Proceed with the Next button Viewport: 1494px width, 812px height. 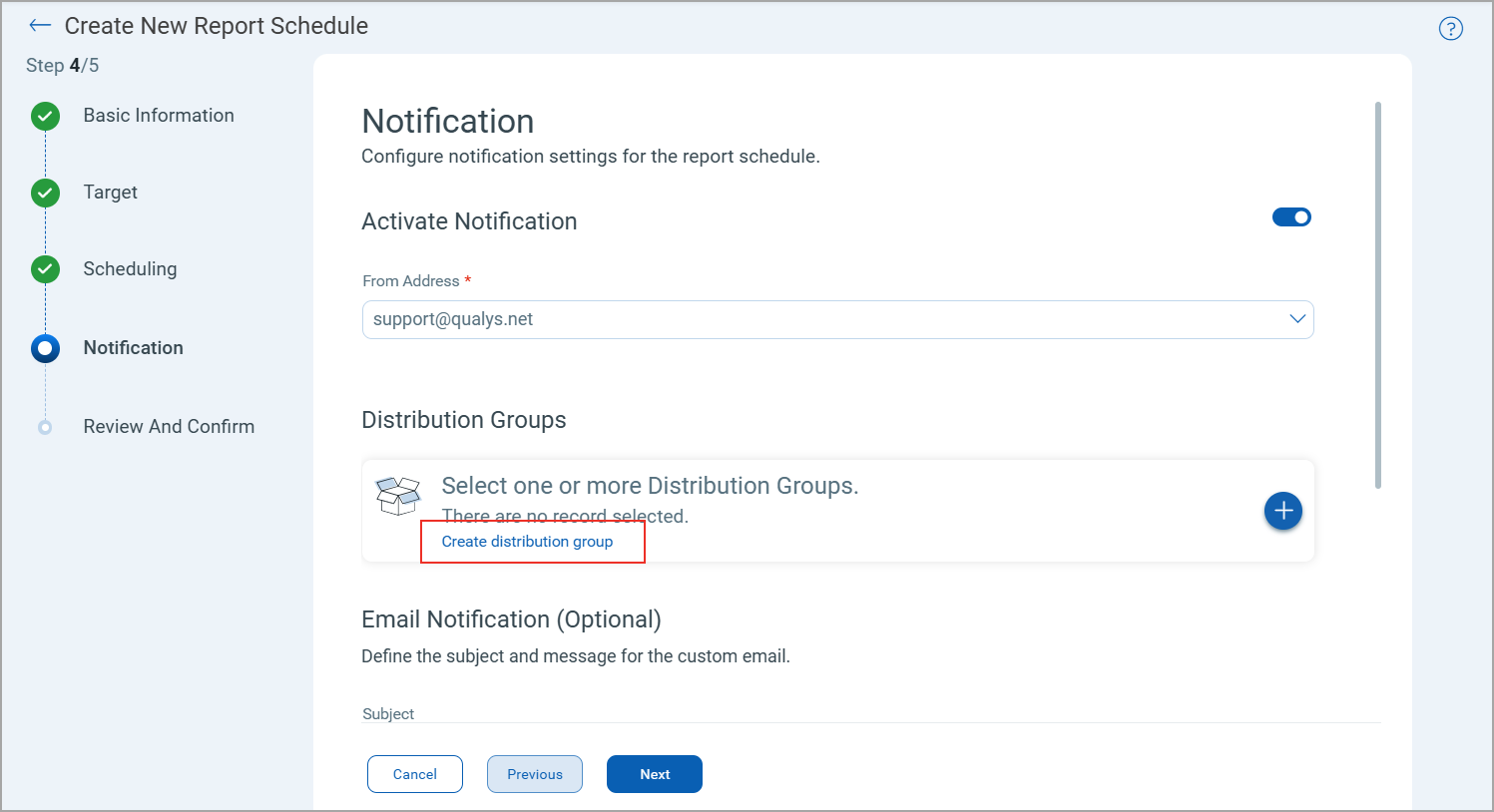pos(655,774)
